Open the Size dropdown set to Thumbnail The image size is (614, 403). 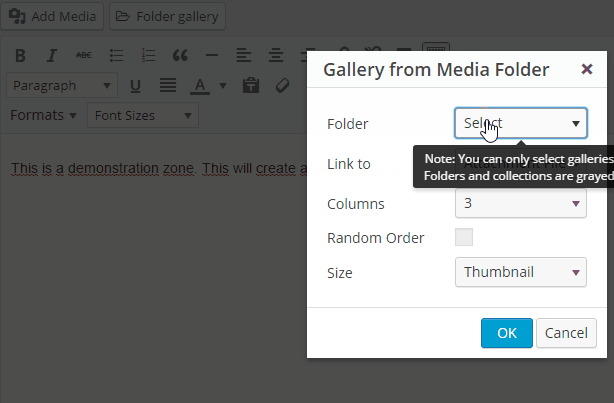[x=520, y=272]
